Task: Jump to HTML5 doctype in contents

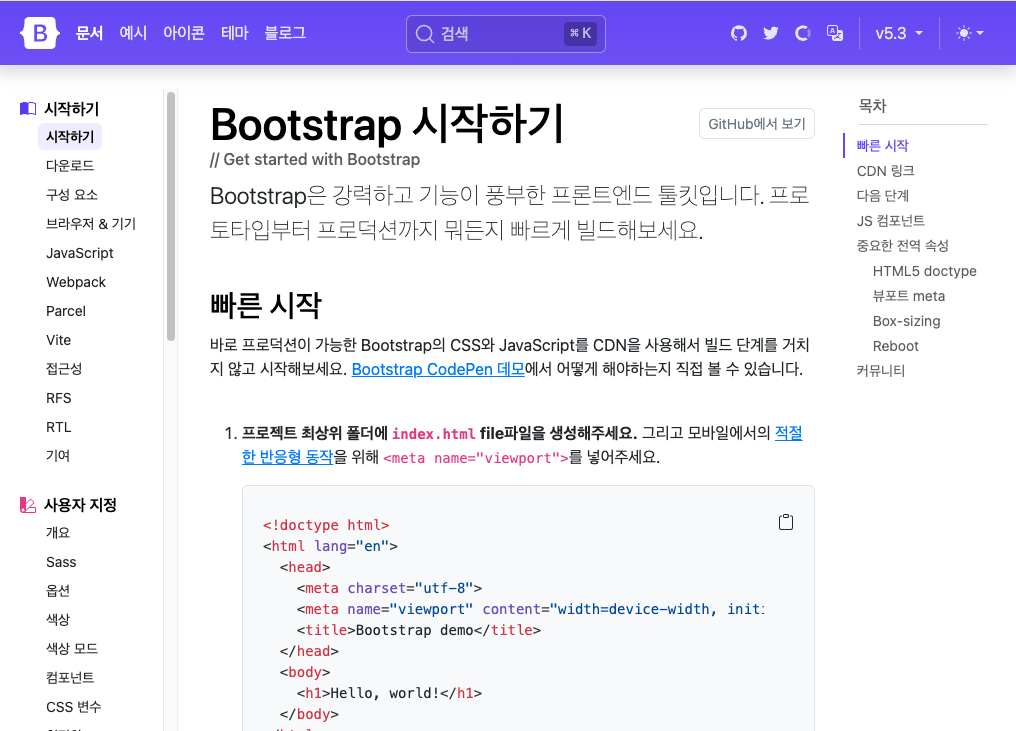Action: coord(925,271)
